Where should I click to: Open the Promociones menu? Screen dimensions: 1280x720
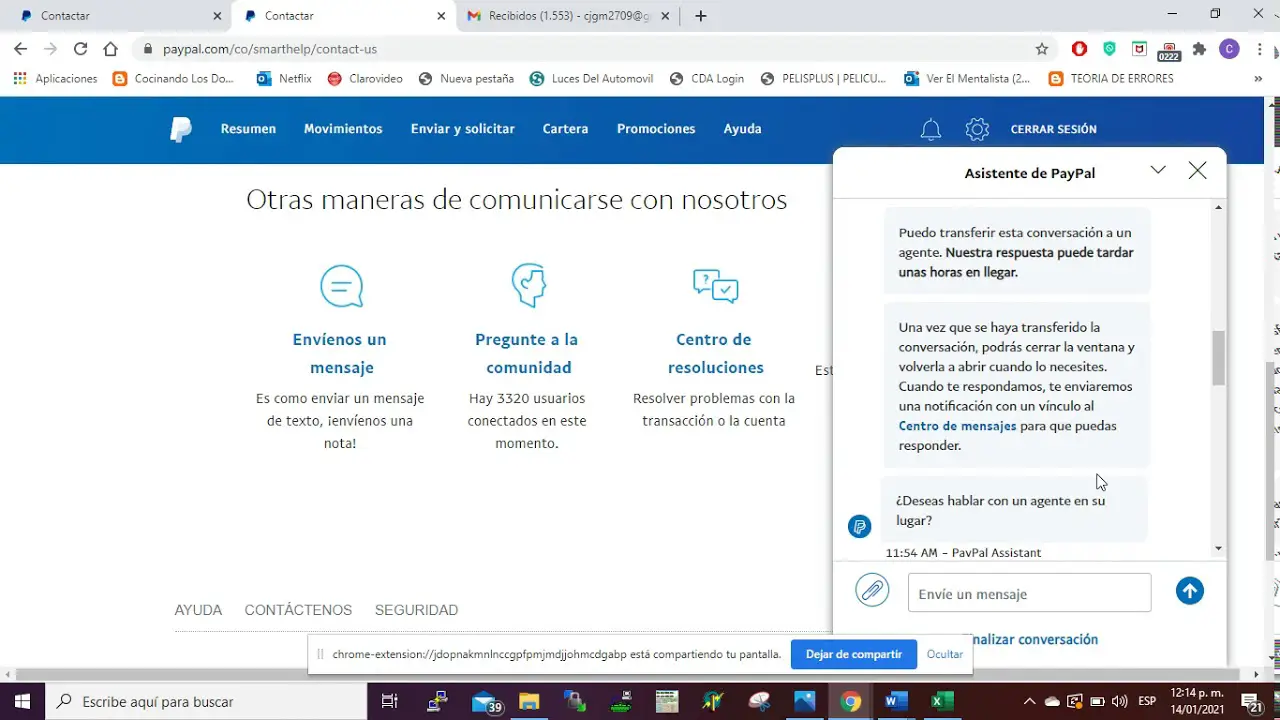(x=656, y=129)
